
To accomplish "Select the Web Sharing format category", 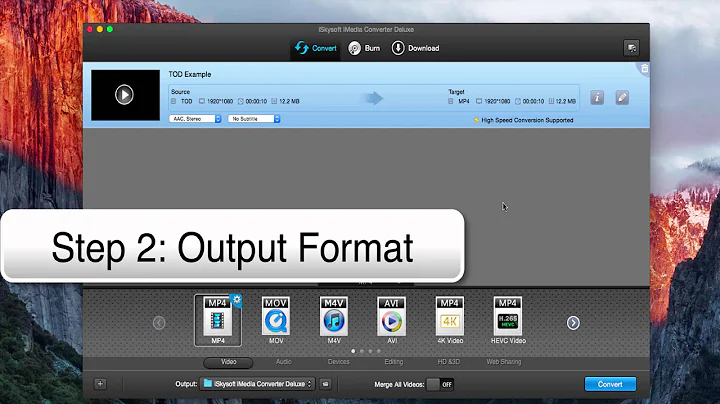I will click(504, 362).
